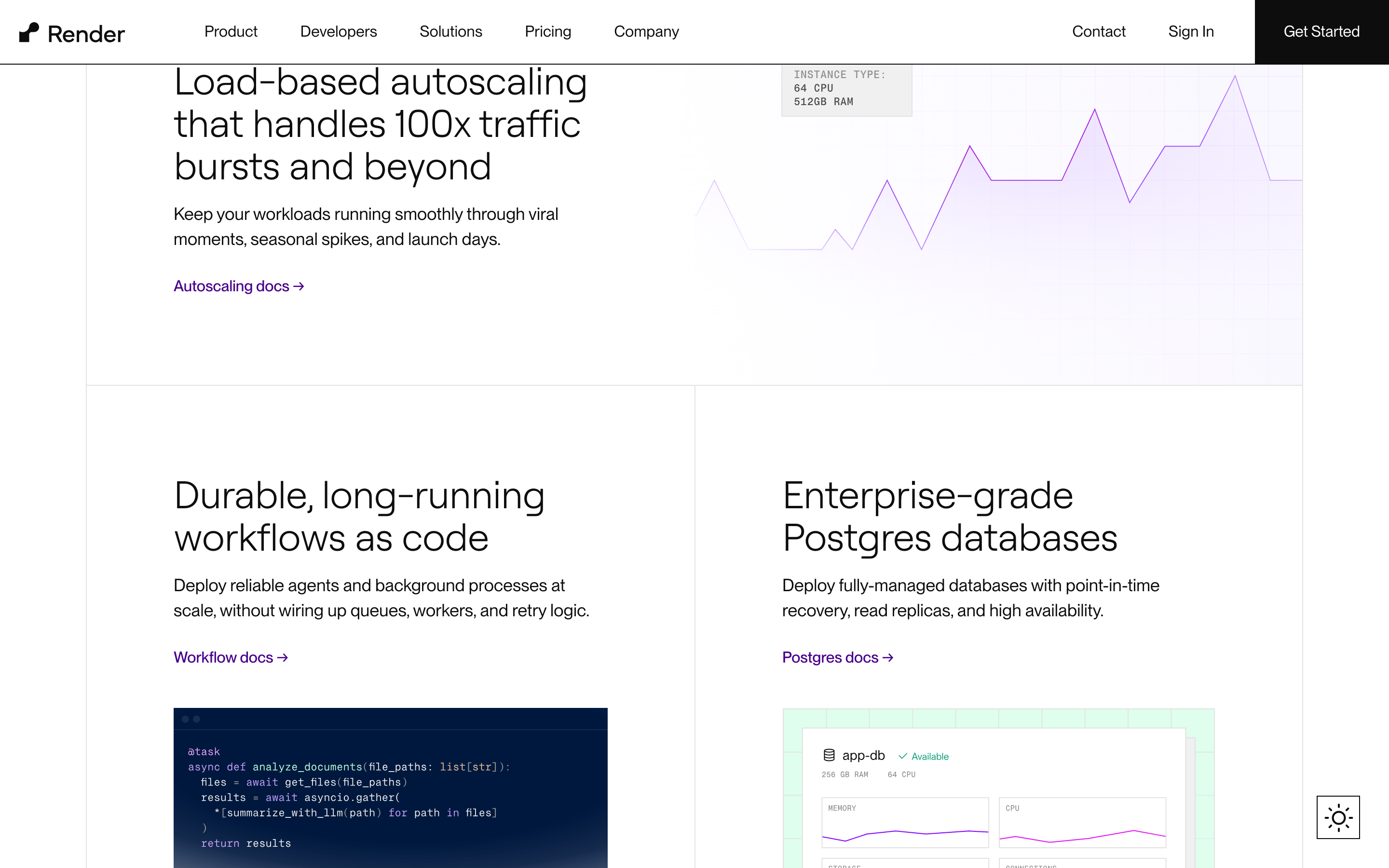Image resolution: width=1389 pixels, height=868 pixels.
Task: Click the '@task' decorator in code
Action: pos(204,751)
